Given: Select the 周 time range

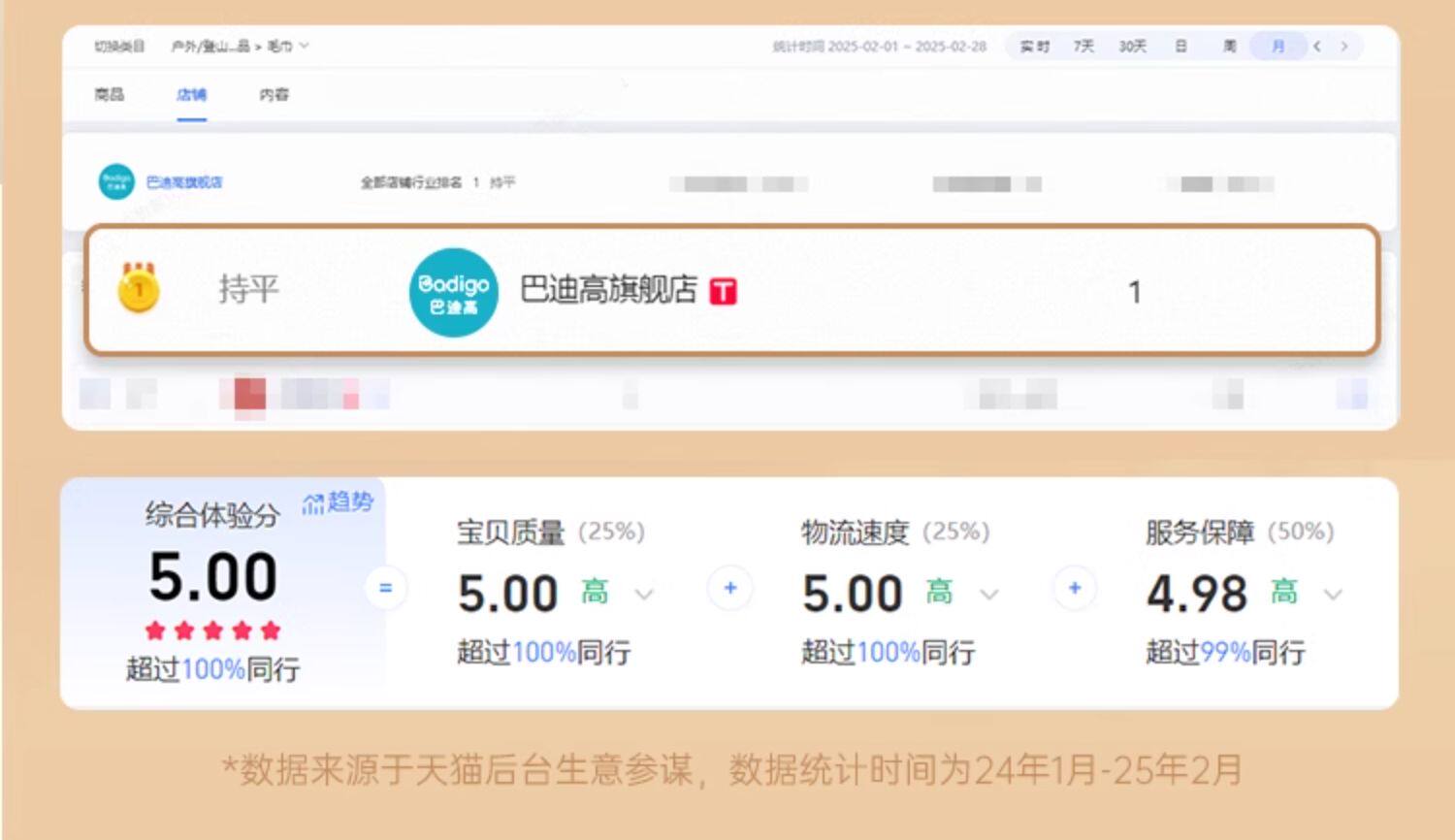Looking at the screenshot, I should pos(1229,46).
